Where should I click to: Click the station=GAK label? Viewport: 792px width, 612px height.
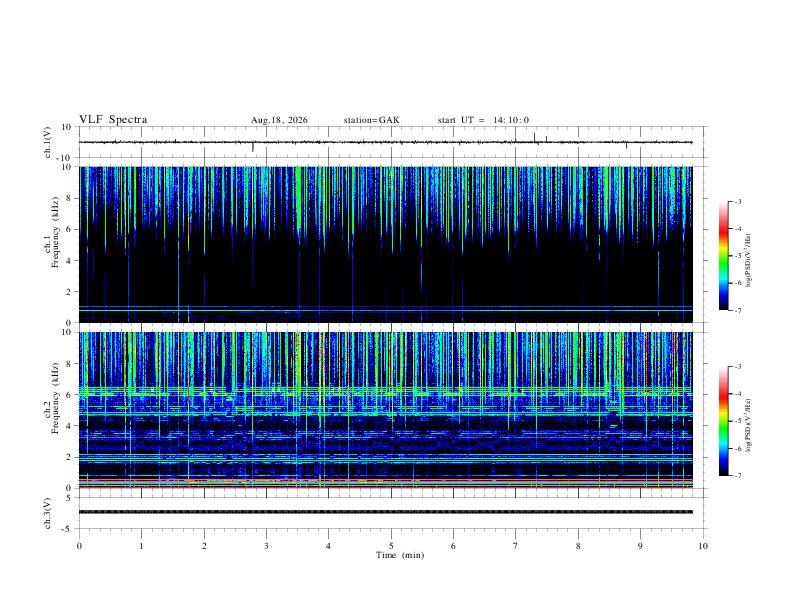pos(371,120)
